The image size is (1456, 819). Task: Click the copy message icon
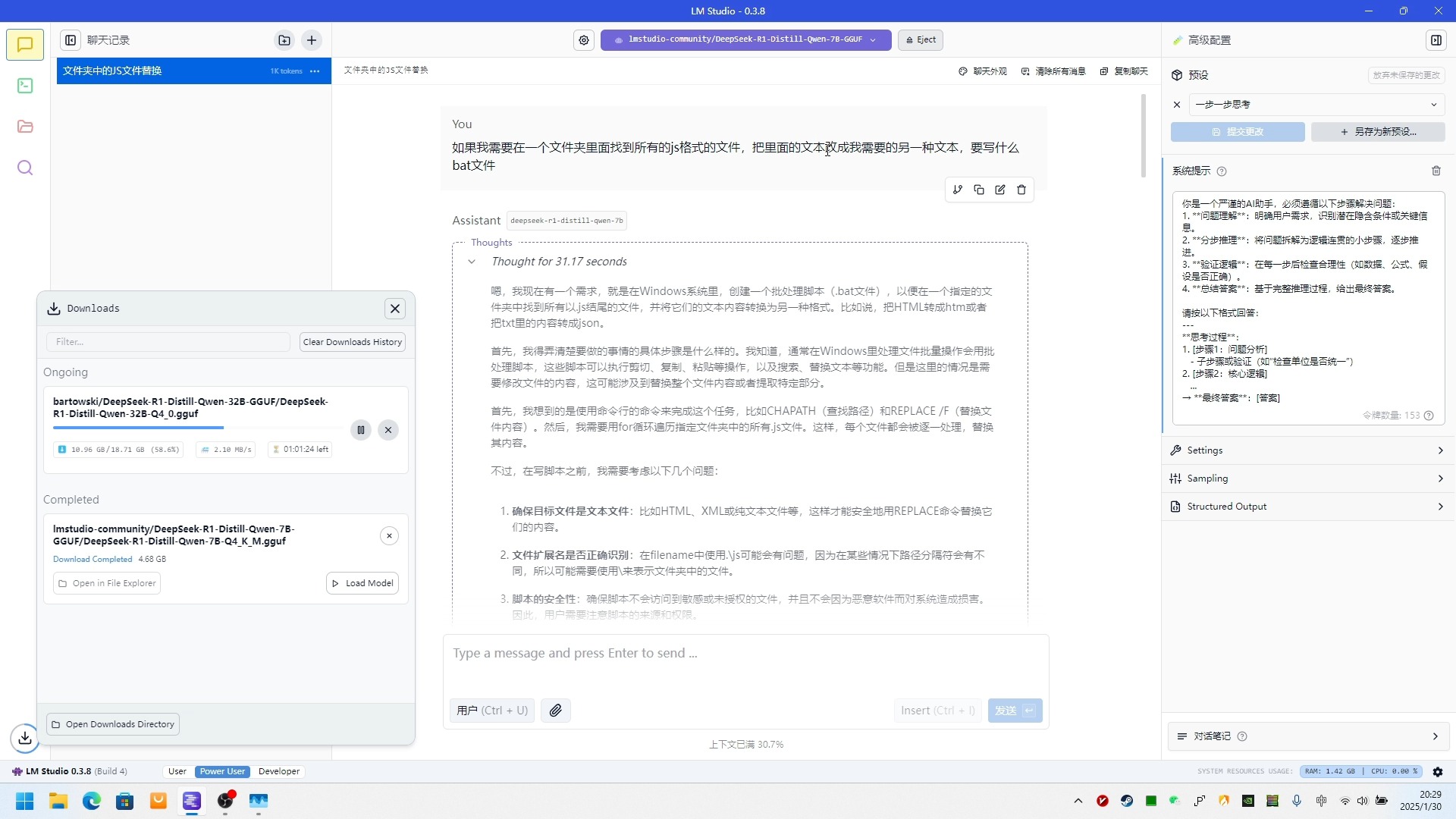(x=979, y=190)
